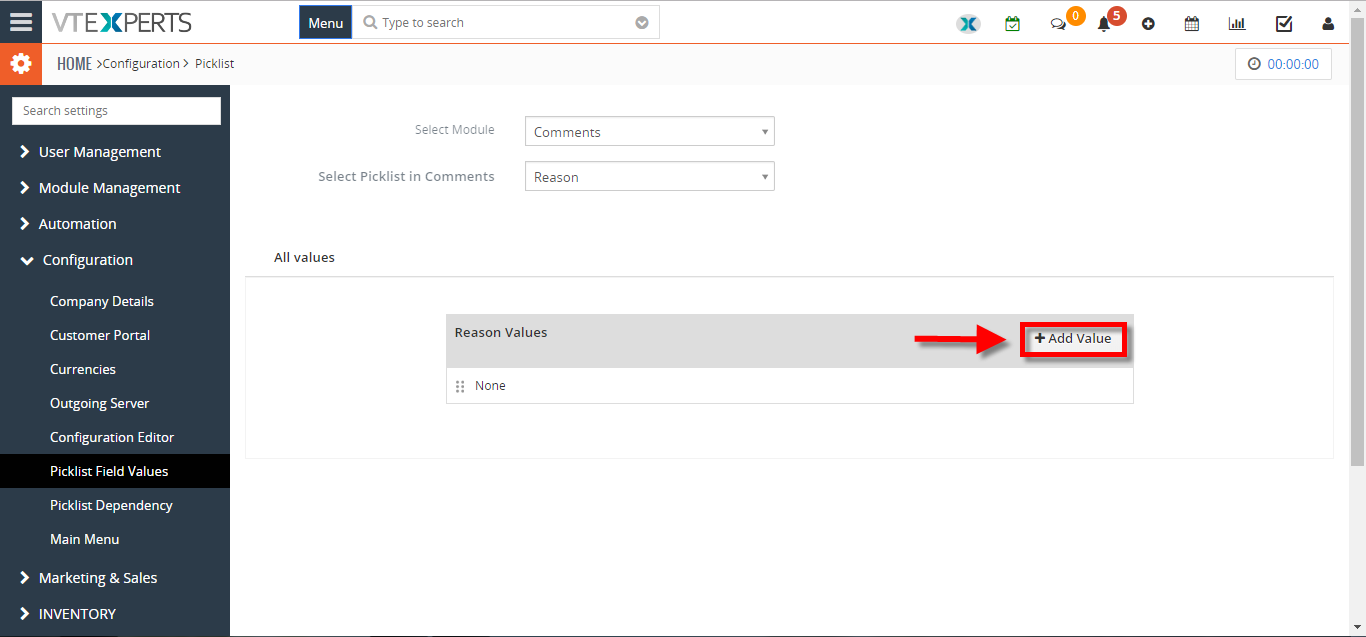Click the Add Value button
The width and height of the screenshot is (1366, 637).
(1073, 339)
